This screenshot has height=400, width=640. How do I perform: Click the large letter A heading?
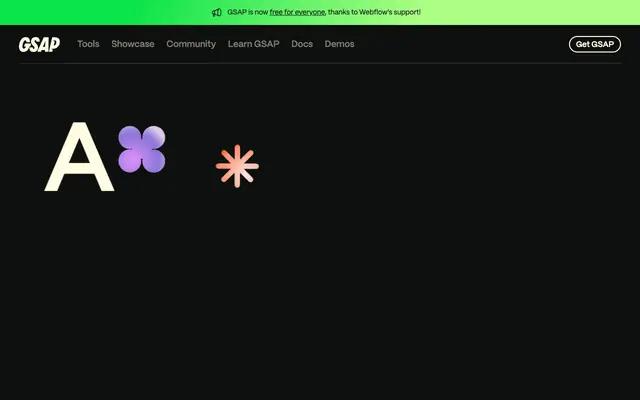[79, 156]
